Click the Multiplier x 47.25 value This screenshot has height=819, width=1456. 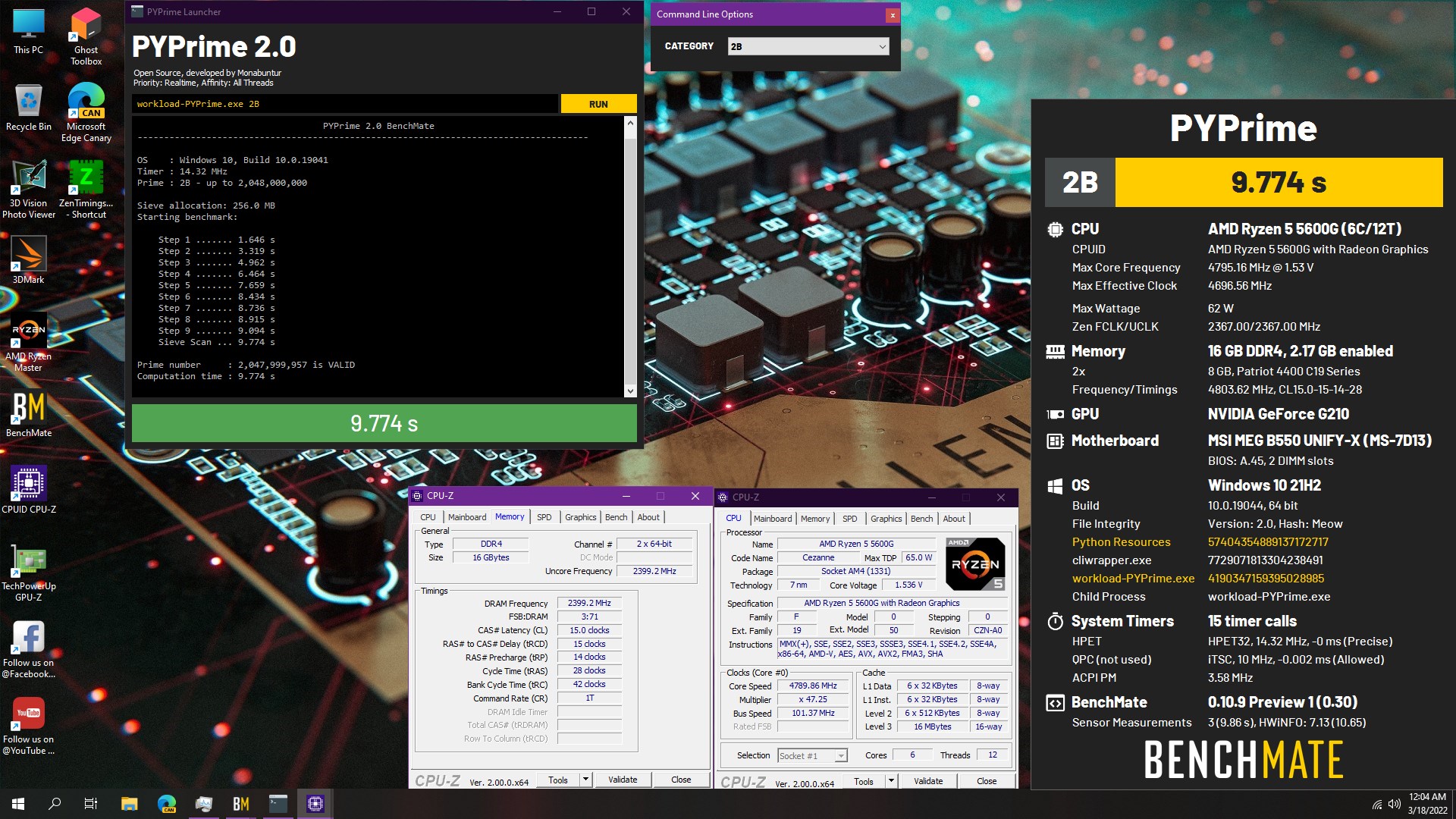813,699
